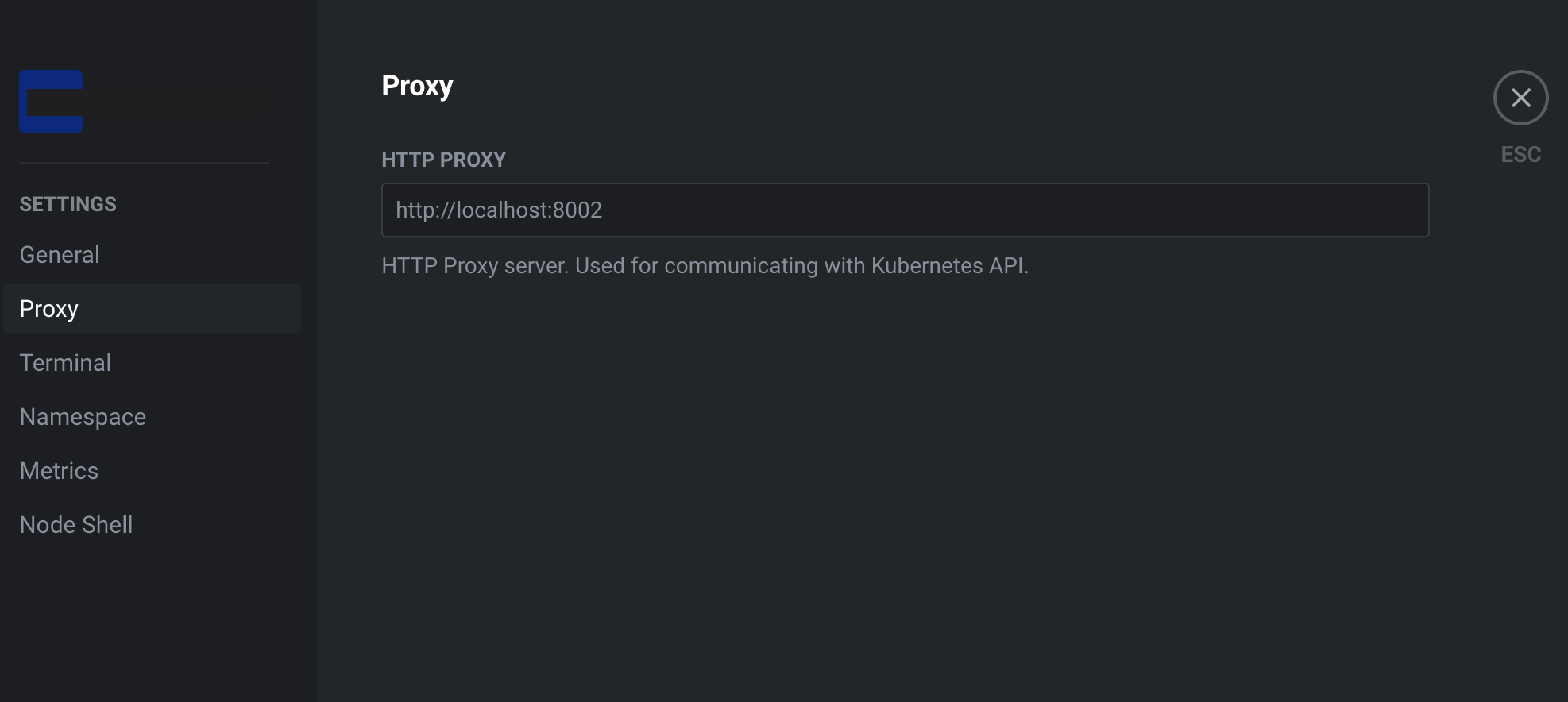Image resolution: width=1568 pixels, height=702 pixels.
Task: Close settings with the X icon
Action: (x=1520, y=98)
